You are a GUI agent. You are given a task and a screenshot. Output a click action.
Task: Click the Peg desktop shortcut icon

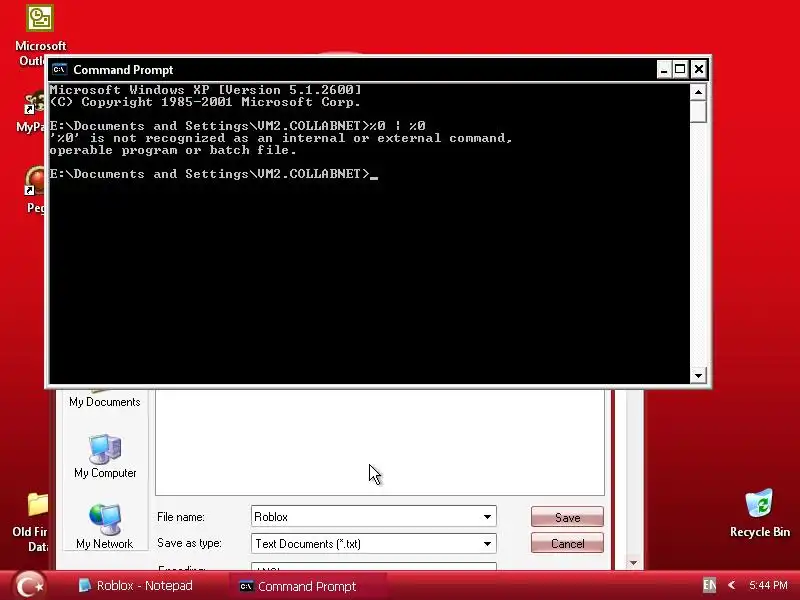[x=35, y=181]
